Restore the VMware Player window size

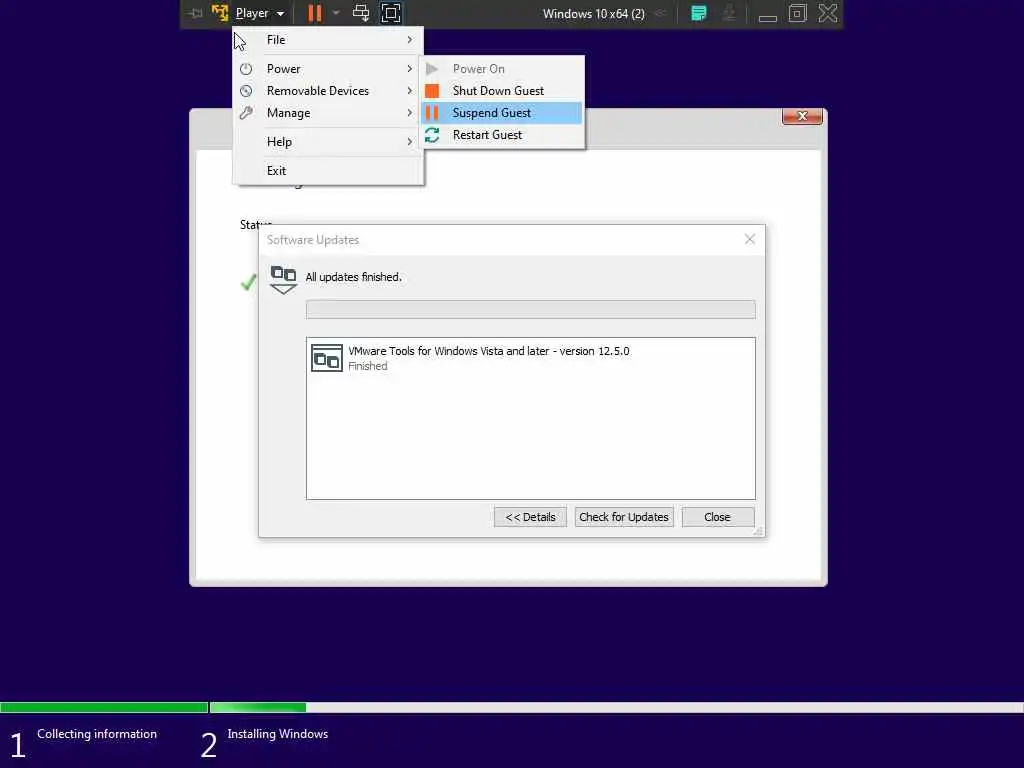click(797, 13)
